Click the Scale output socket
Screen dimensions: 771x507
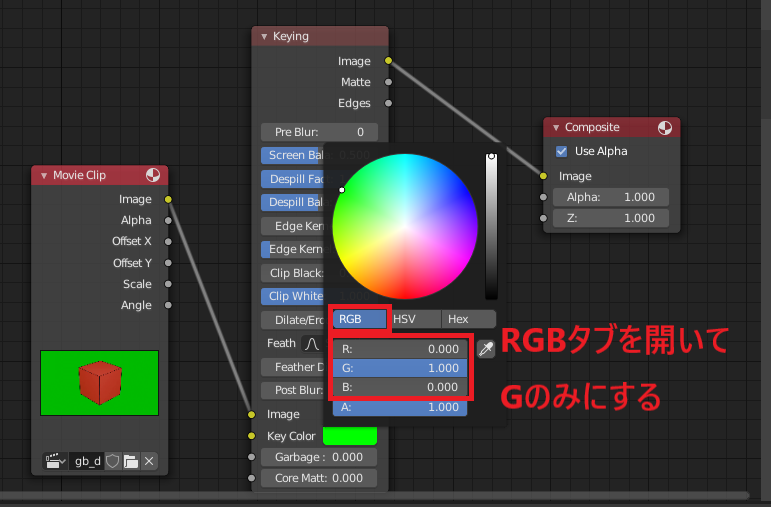(x=168, y=284)
